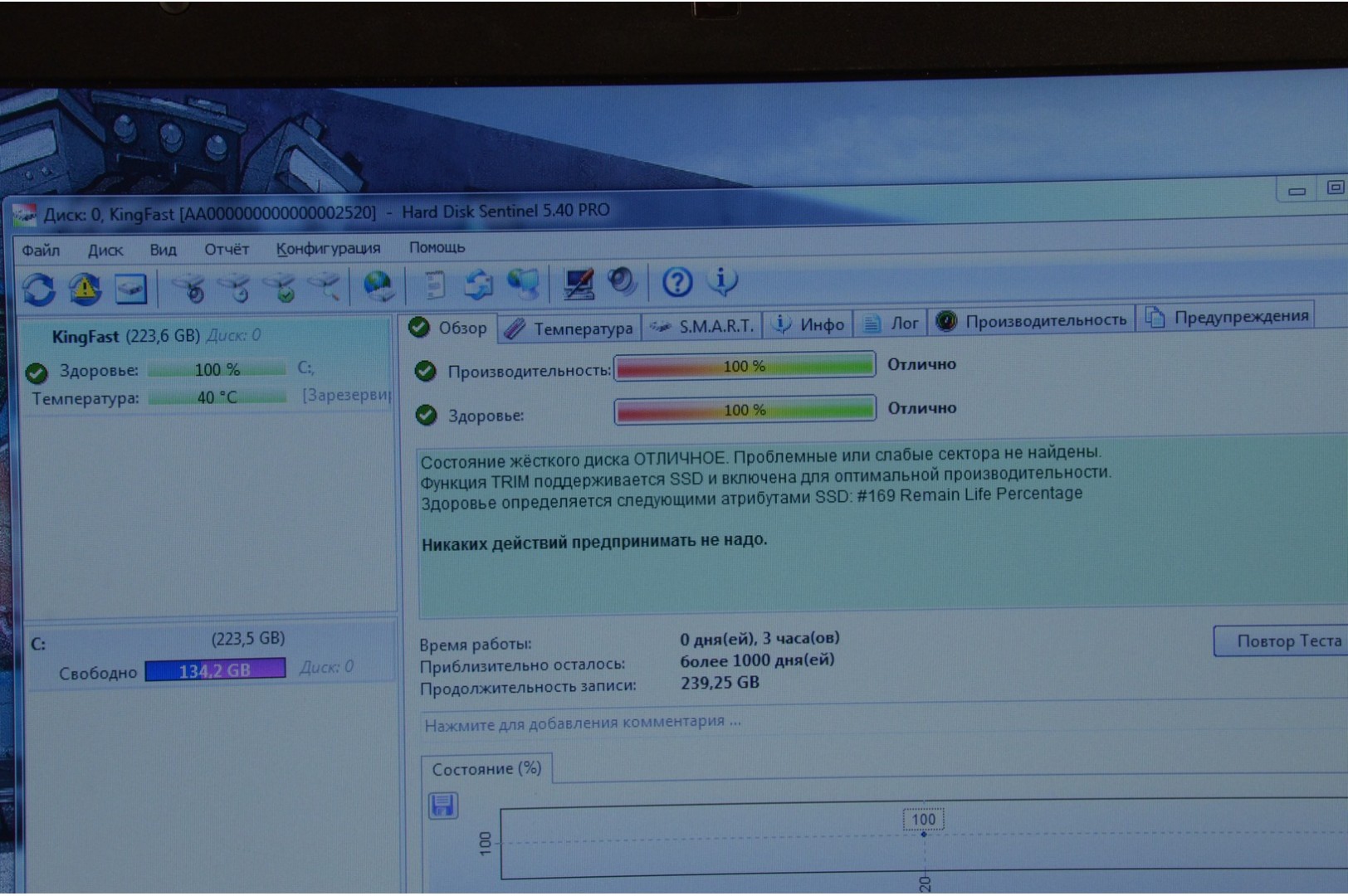Image resolution: width=1348 pixels, height=896 pixels.
Task: Click the save floppy icon beside the chart
Action: (x=442, y=806)
